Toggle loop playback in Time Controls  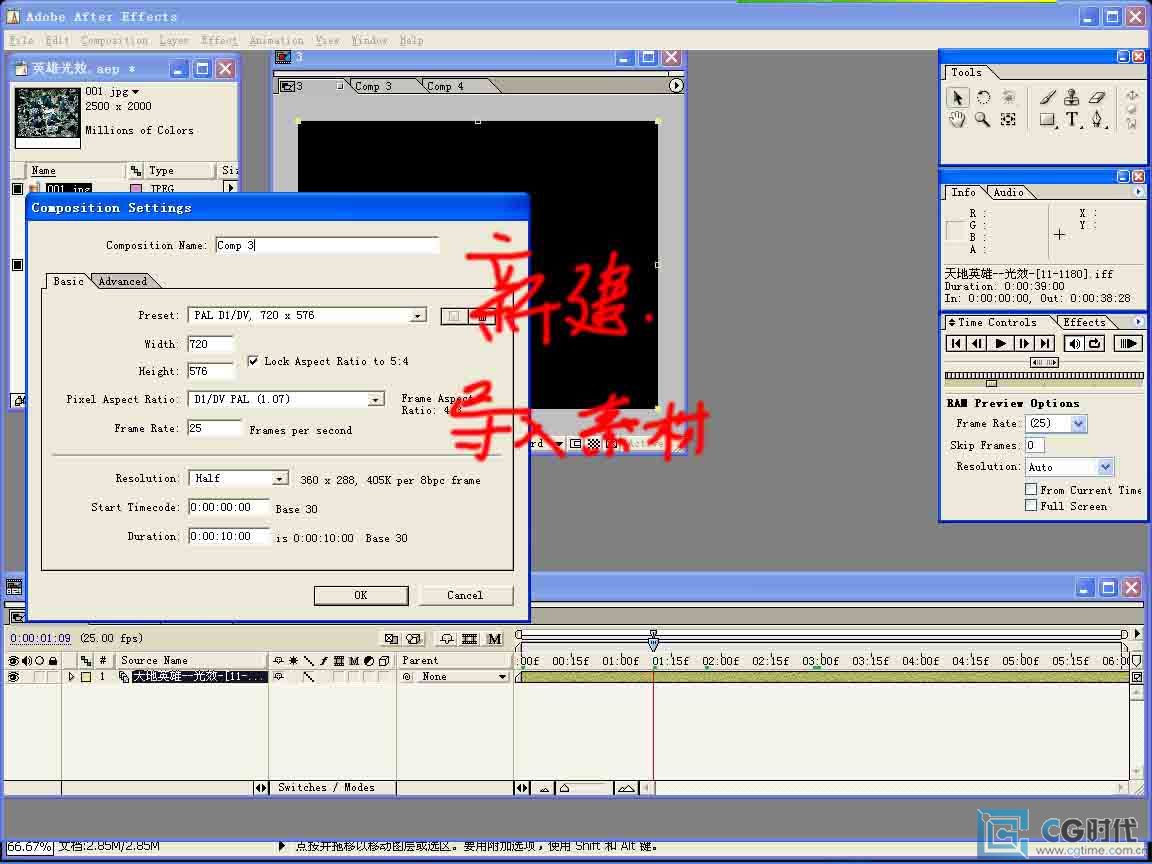pyautogui.click(x=1095, y=343)
